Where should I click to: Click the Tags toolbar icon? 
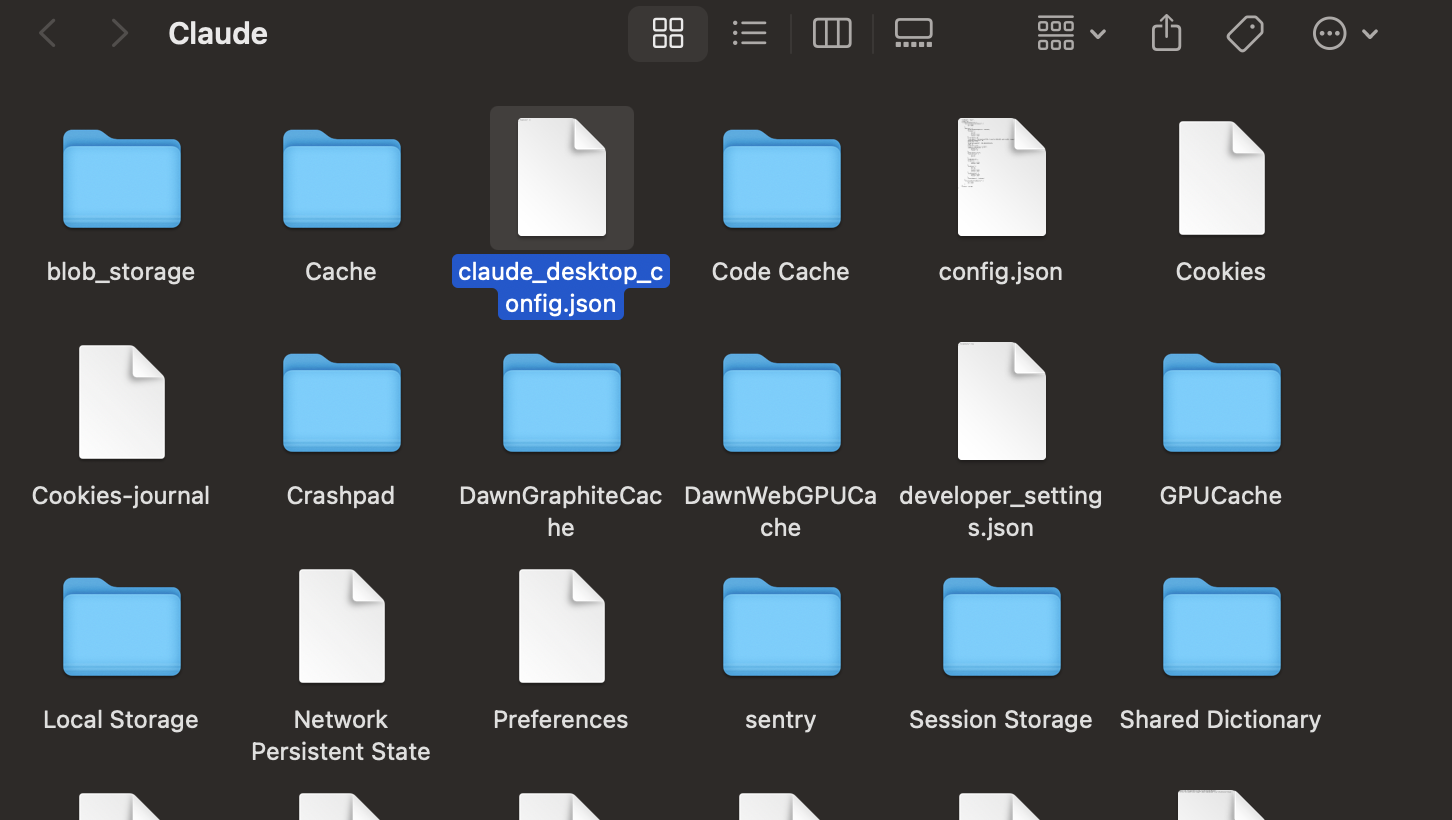point(1245,33)
